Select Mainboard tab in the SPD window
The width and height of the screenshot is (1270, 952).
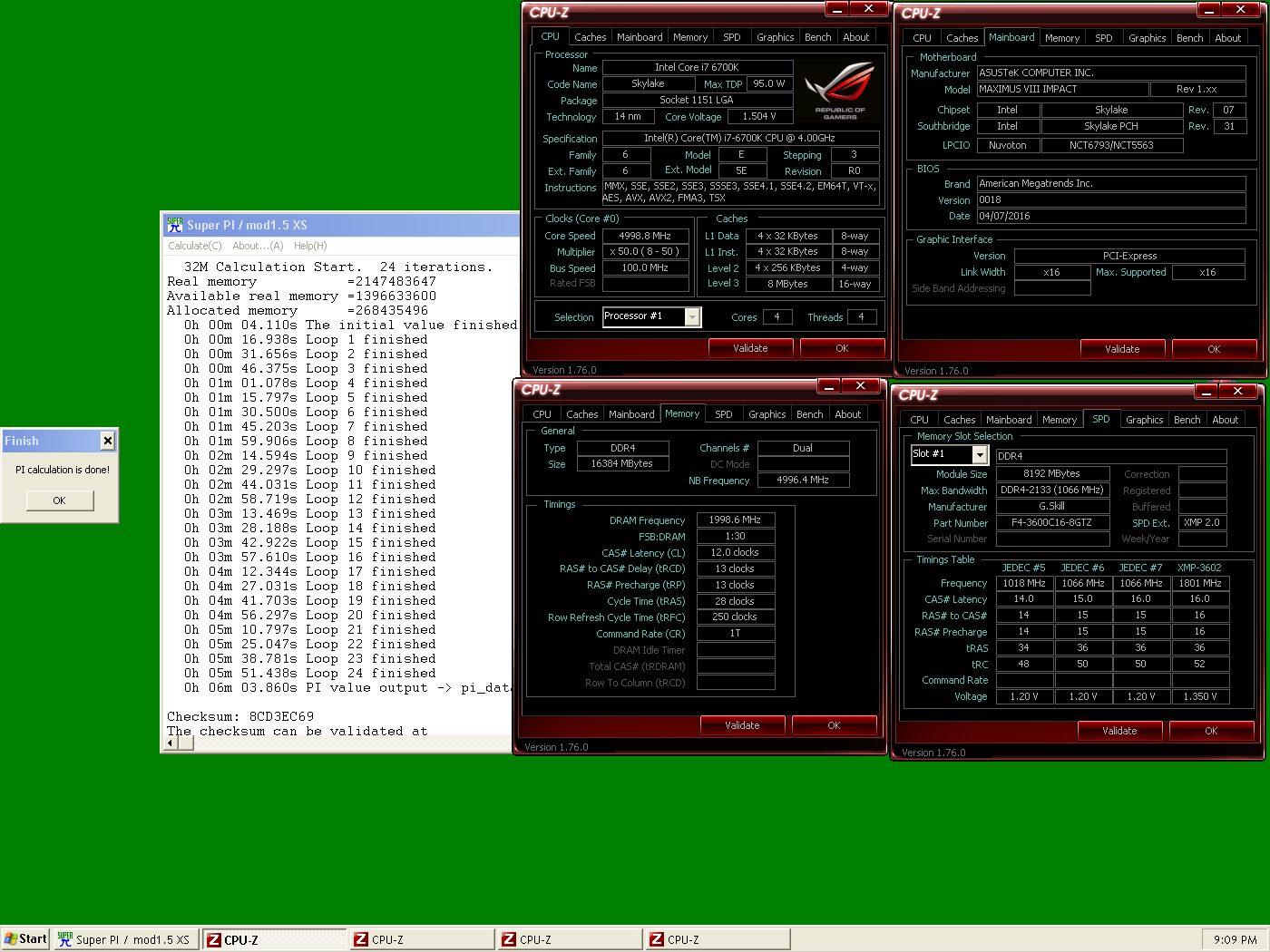pyautogui.click(x=1008, y=420)
